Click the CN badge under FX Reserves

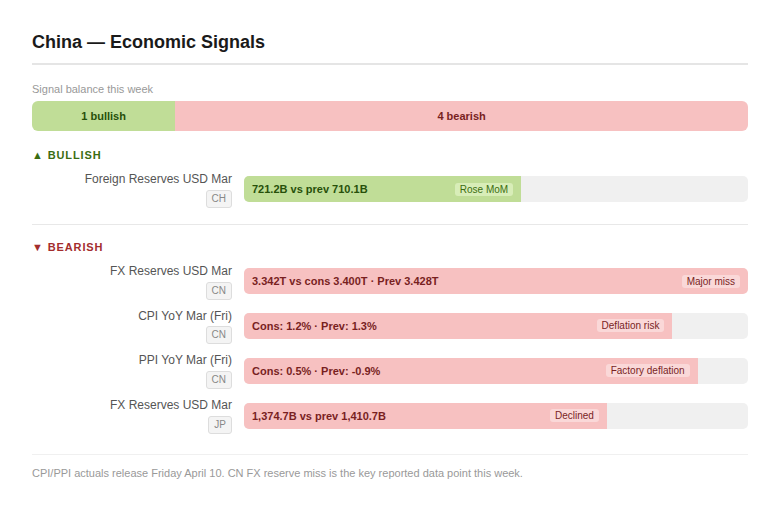pyautogui.click(x=218, y=290)
